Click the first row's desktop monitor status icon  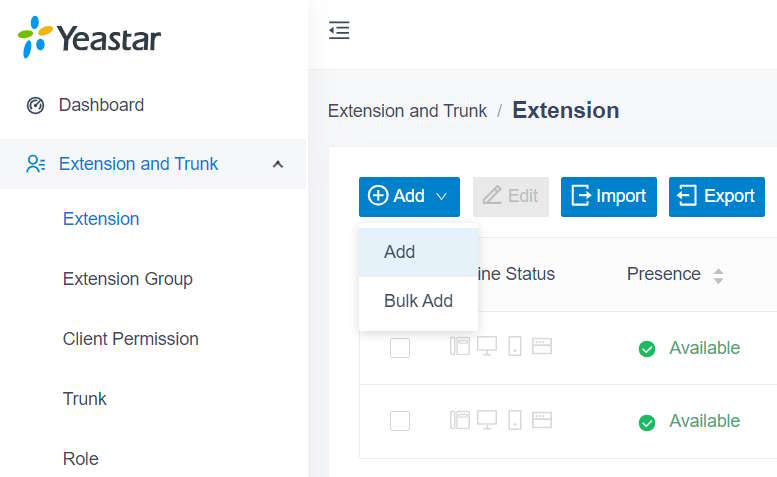point(487,346)
